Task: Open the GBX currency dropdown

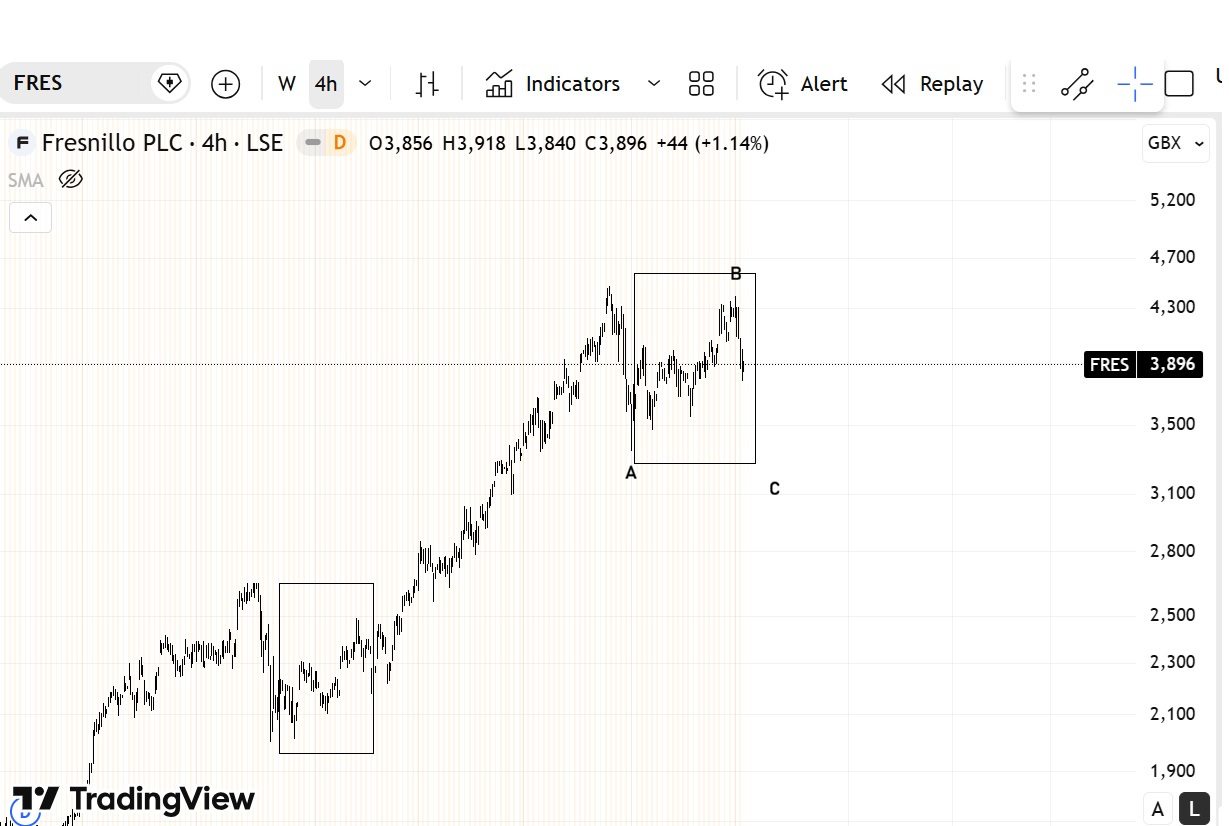Action: pos(1176,143)
